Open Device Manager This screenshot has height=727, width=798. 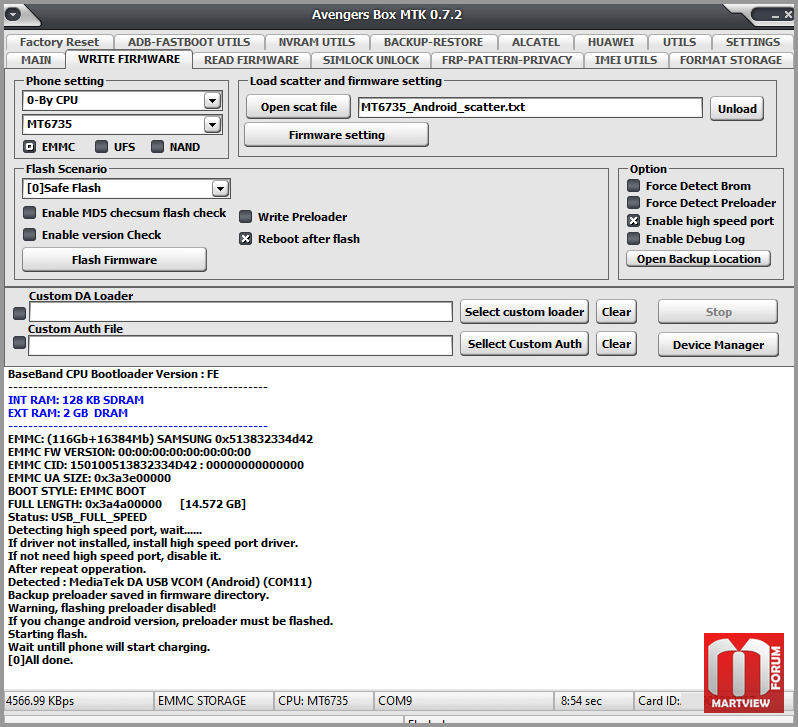point(718,345)
